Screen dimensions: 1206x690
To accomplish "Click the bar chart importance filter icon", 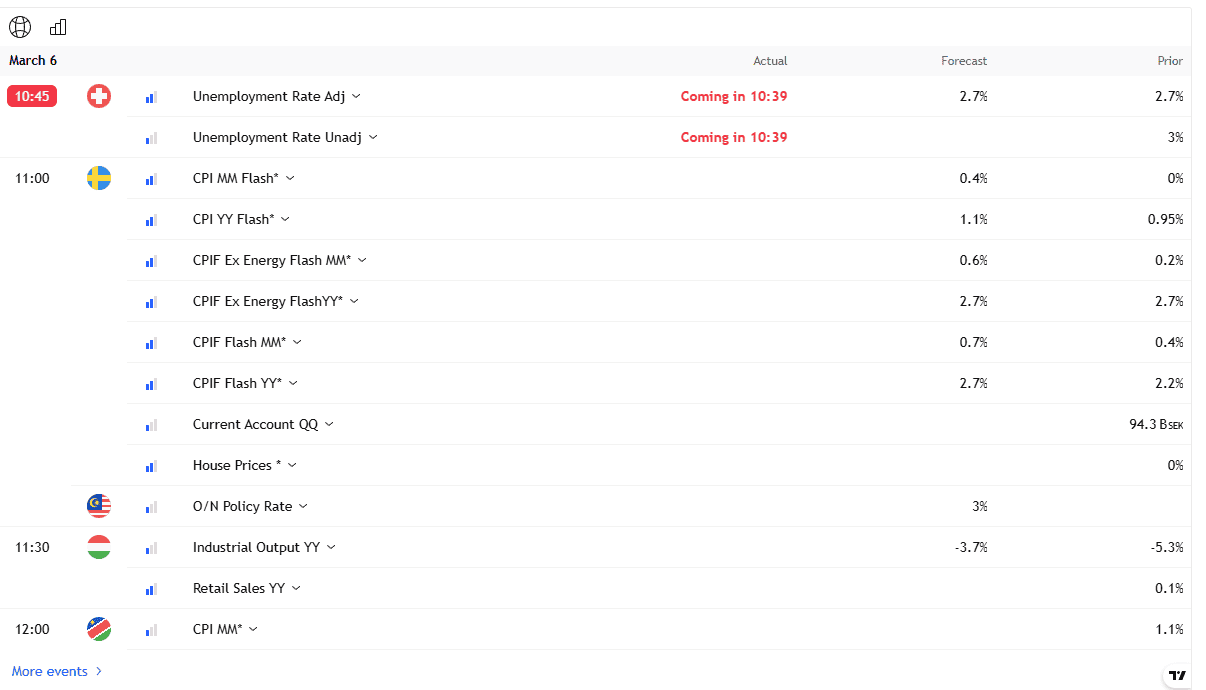I will click(58, 27).
